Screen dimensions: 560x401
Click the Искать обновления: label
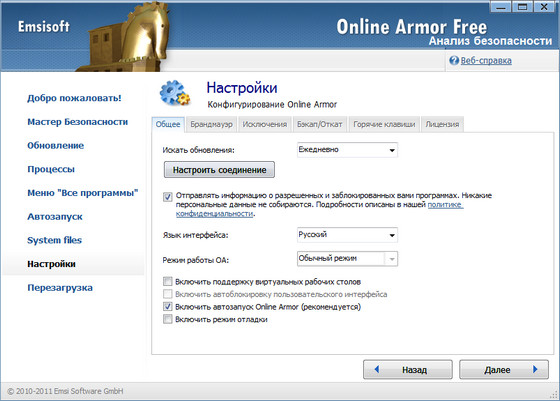(199, 150)
